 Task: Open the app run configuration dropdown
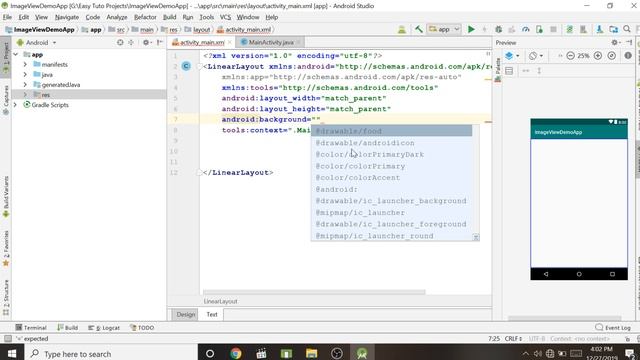444,29
